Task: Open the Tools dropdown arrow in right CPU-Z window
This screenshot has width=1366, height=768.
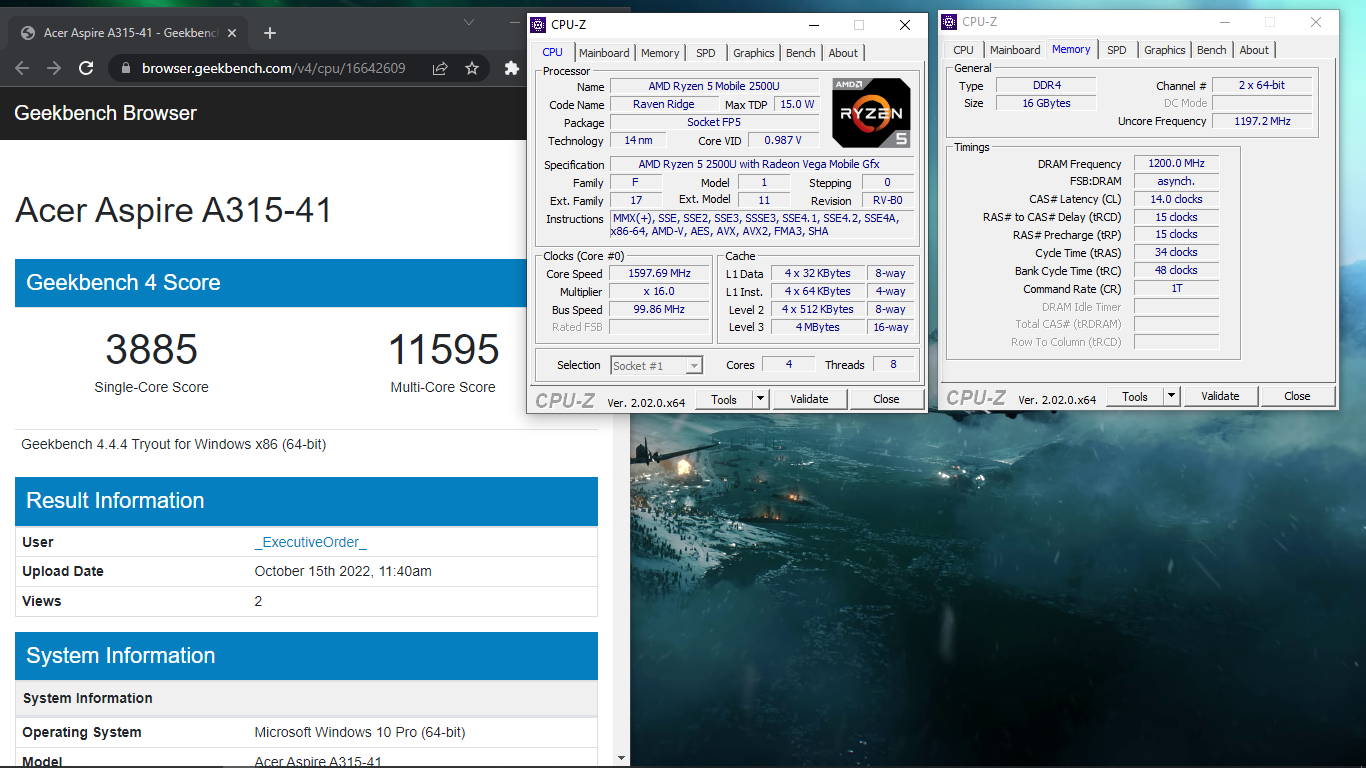Action: click(1172, 396)
